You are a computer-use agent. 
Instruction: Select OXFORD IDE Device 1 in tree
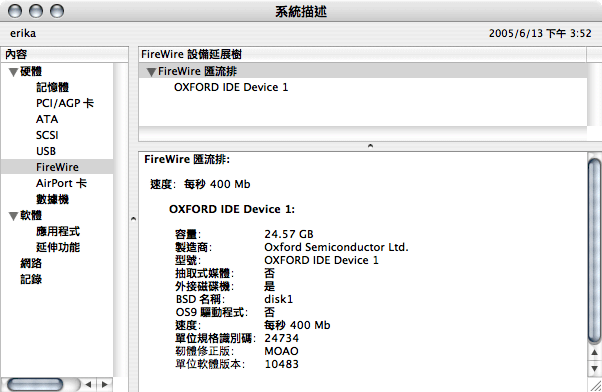pos(231,87)
